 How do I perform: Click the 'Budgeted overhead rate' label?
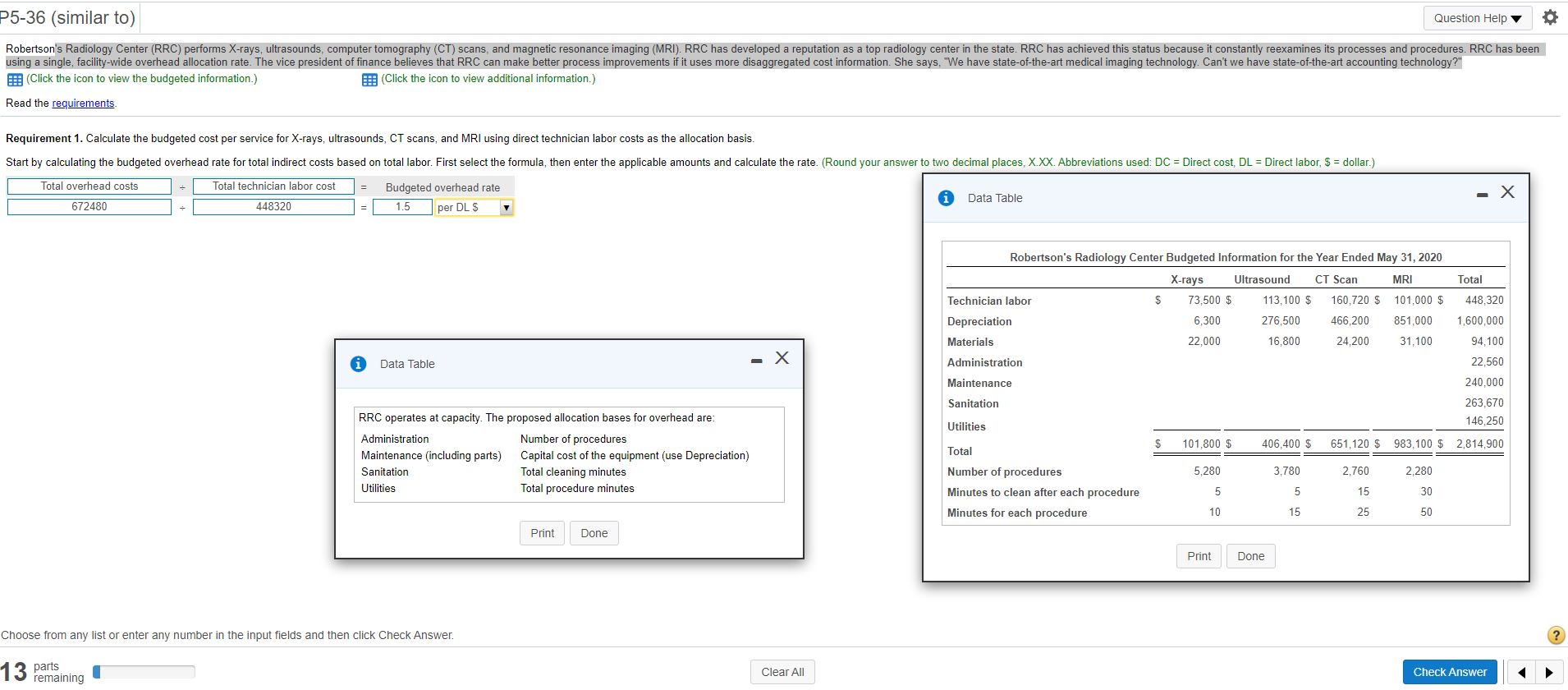point(442,188)
